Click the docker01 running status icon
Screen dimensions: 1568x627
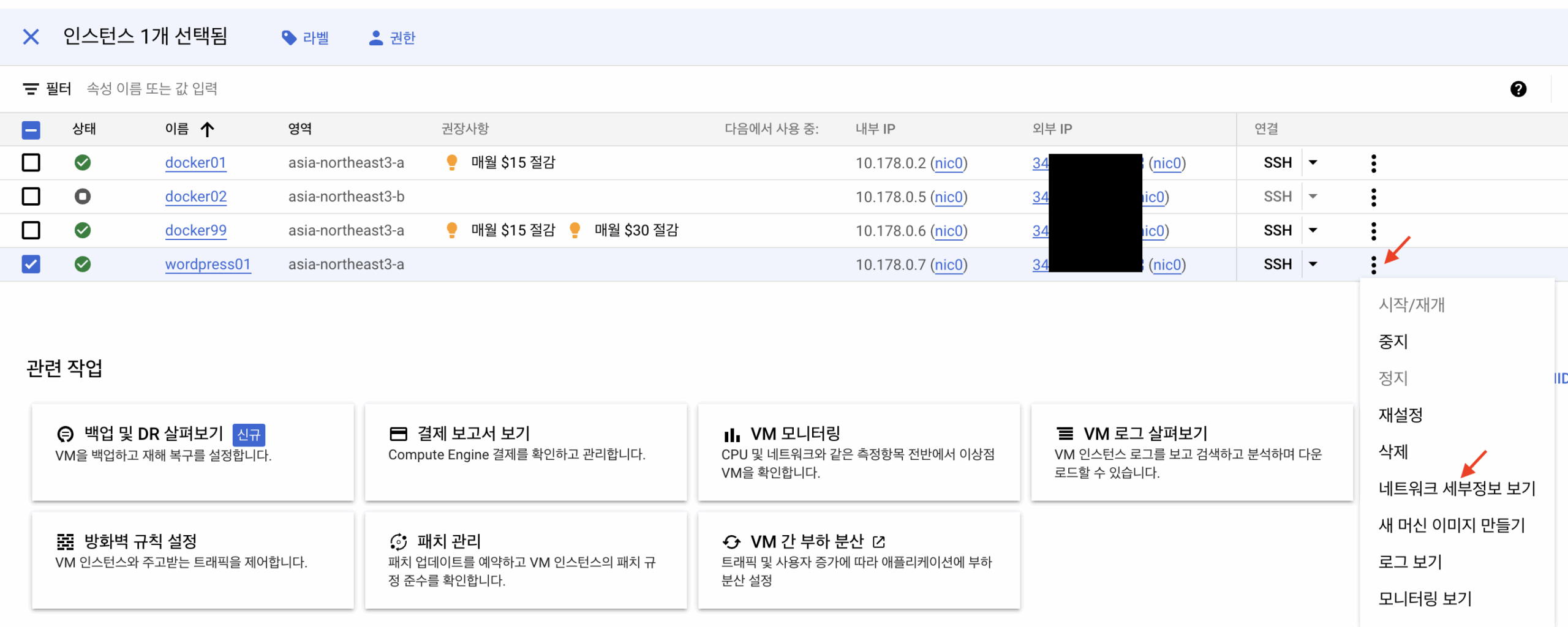pos(83,163)
